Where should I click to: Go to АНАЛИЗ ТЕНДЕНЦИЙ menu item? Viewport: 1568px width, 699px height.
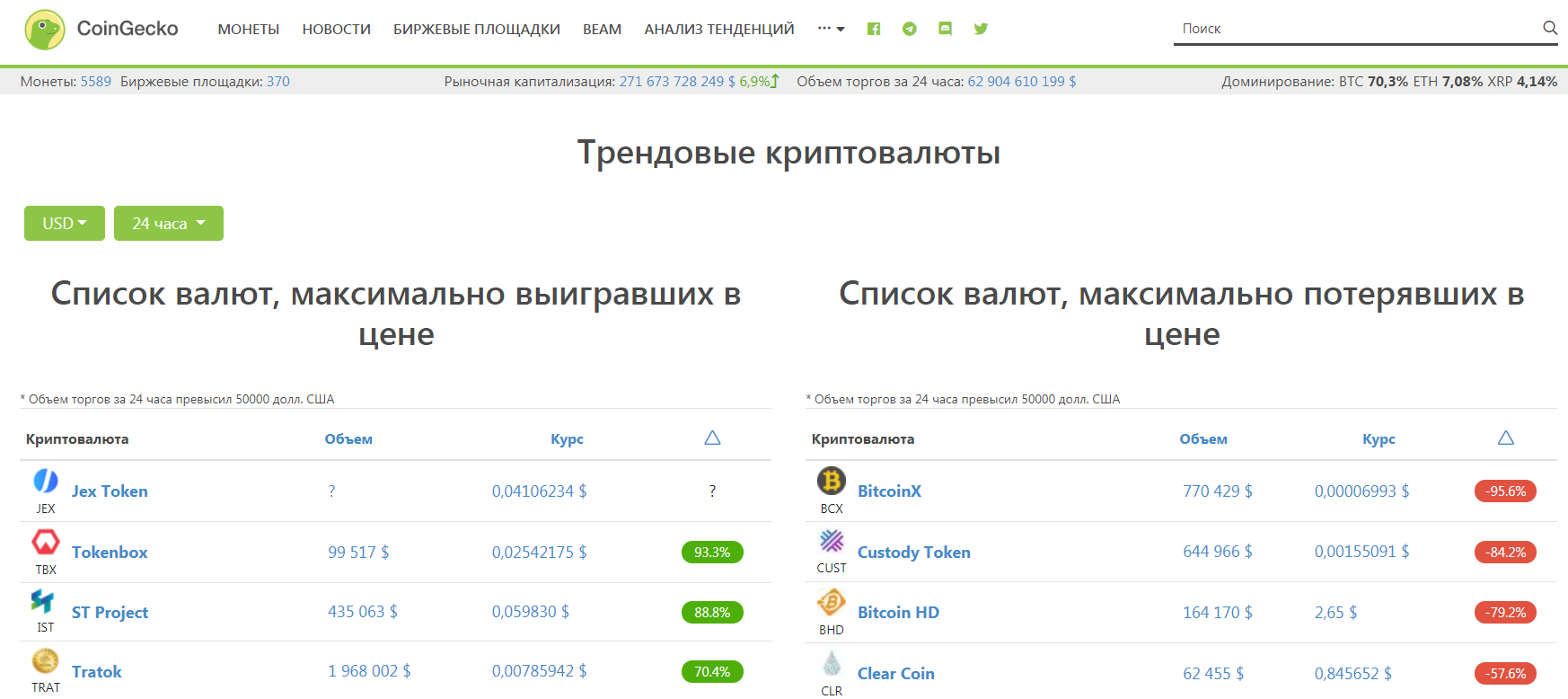tap(718, 30)
